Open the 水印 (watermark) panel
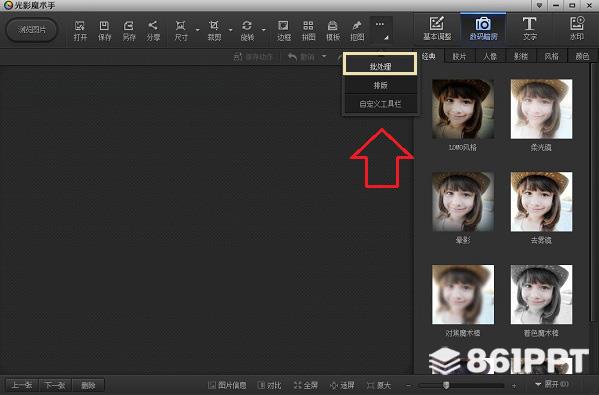The width and height of the screenshot is (599, 395). 576,29
